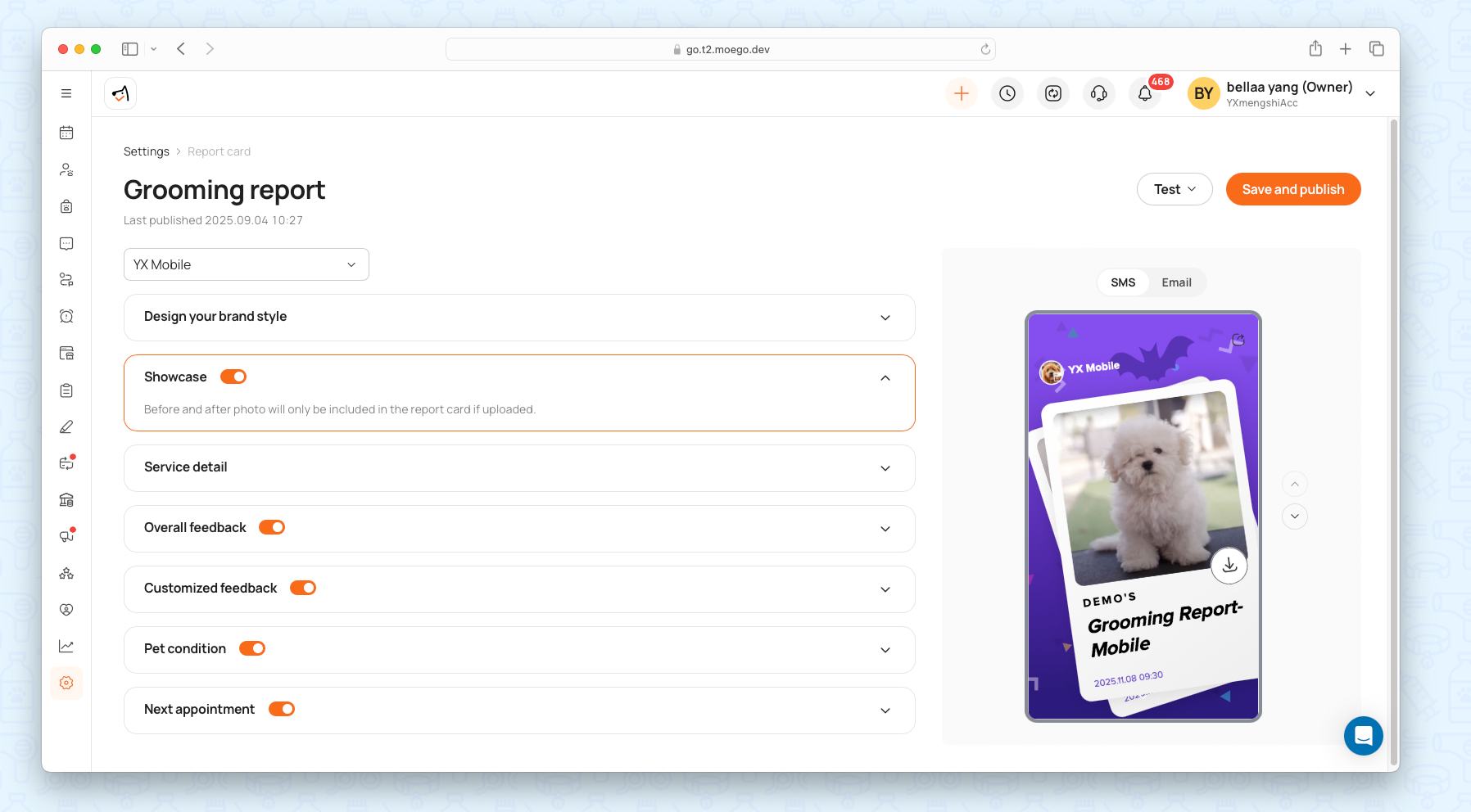This screenshot has height=812, width=1471.
Task: Open the calendar icon in sidebar
Action: click(66, 133)
